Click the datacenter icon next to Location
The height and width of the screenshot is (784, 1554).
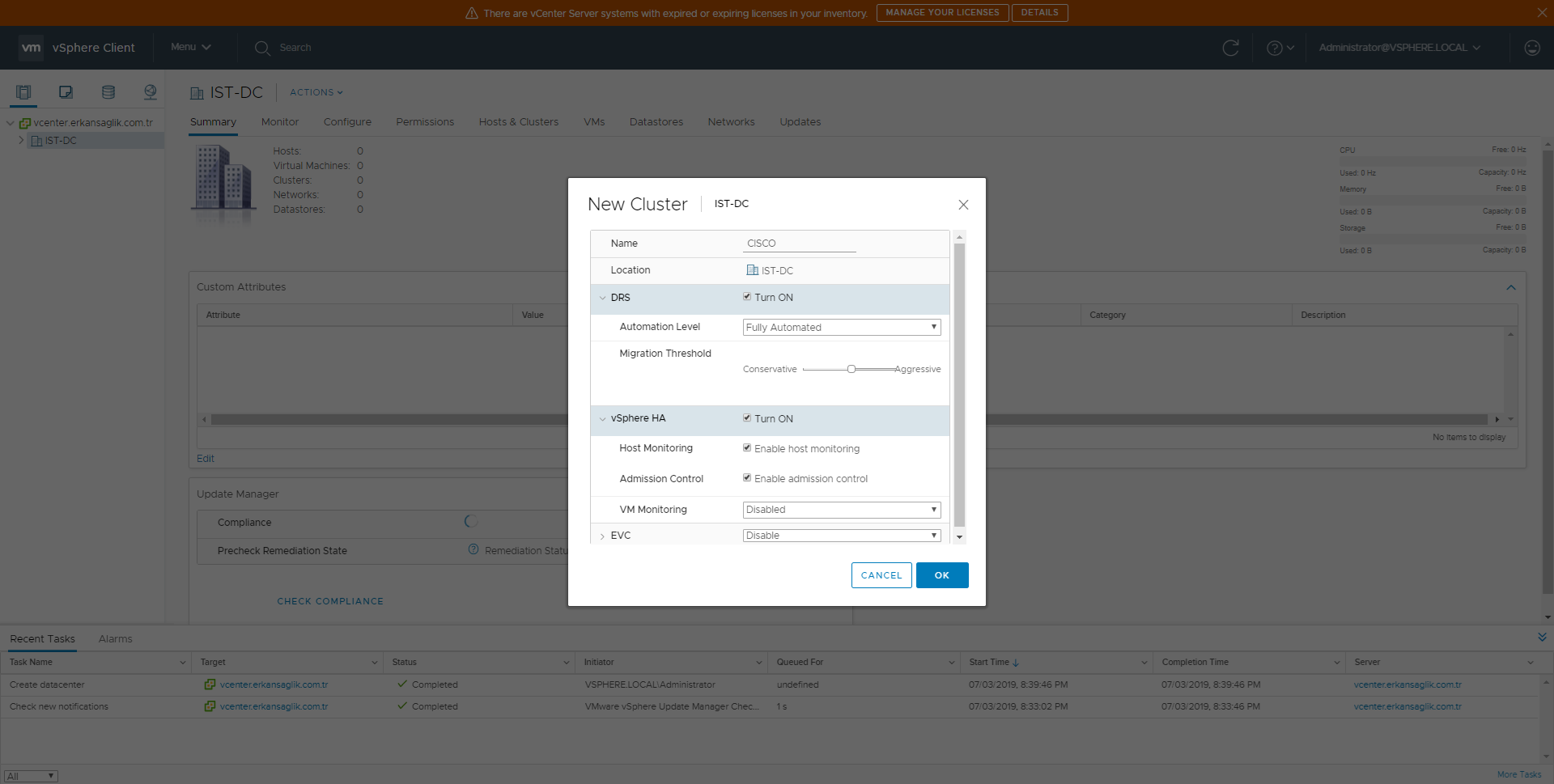[752, 270]
